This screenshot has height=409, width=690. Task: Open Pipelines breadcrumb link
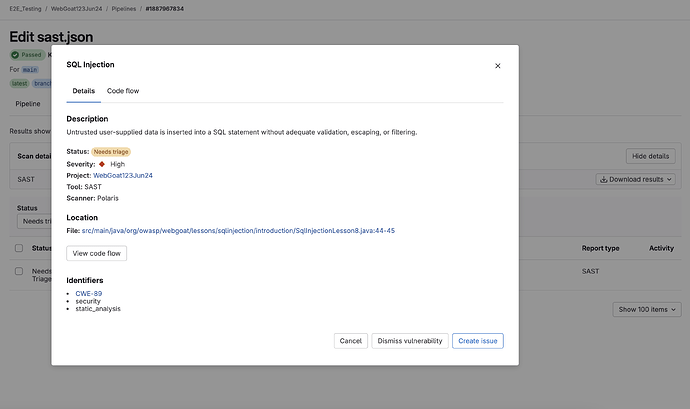pos(124,8)
